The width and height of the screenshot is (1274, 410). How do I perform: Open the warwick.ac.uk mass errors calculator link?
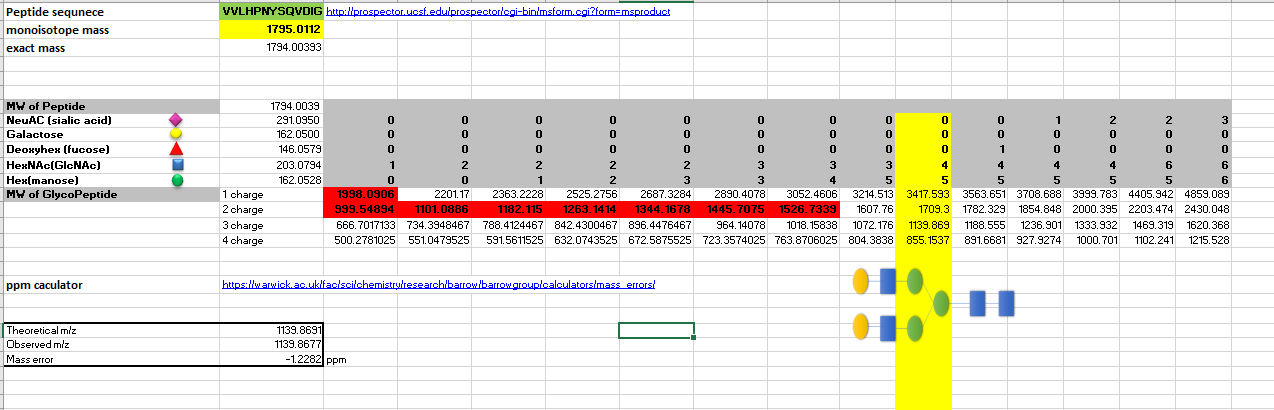coord(439,285)
